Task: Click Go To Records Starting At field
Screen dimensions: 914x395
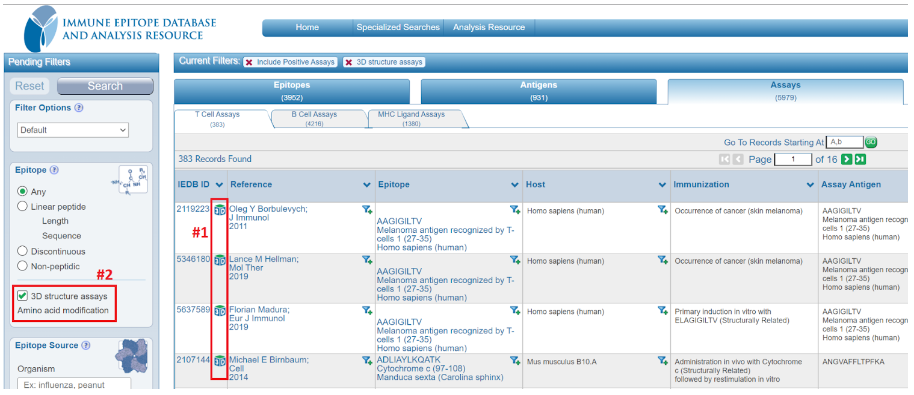Action: tap(846, 142)
